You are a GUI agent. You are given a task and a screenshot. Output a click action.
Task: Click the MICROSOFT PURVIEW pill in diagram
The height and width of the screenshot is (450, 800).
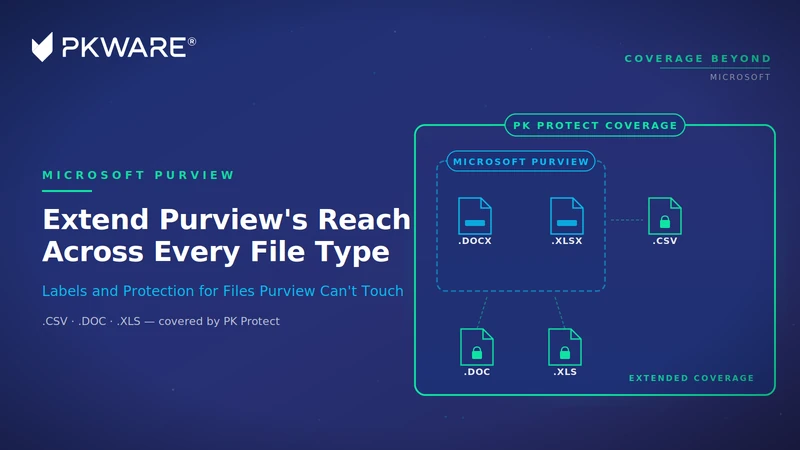click(521, 162)
